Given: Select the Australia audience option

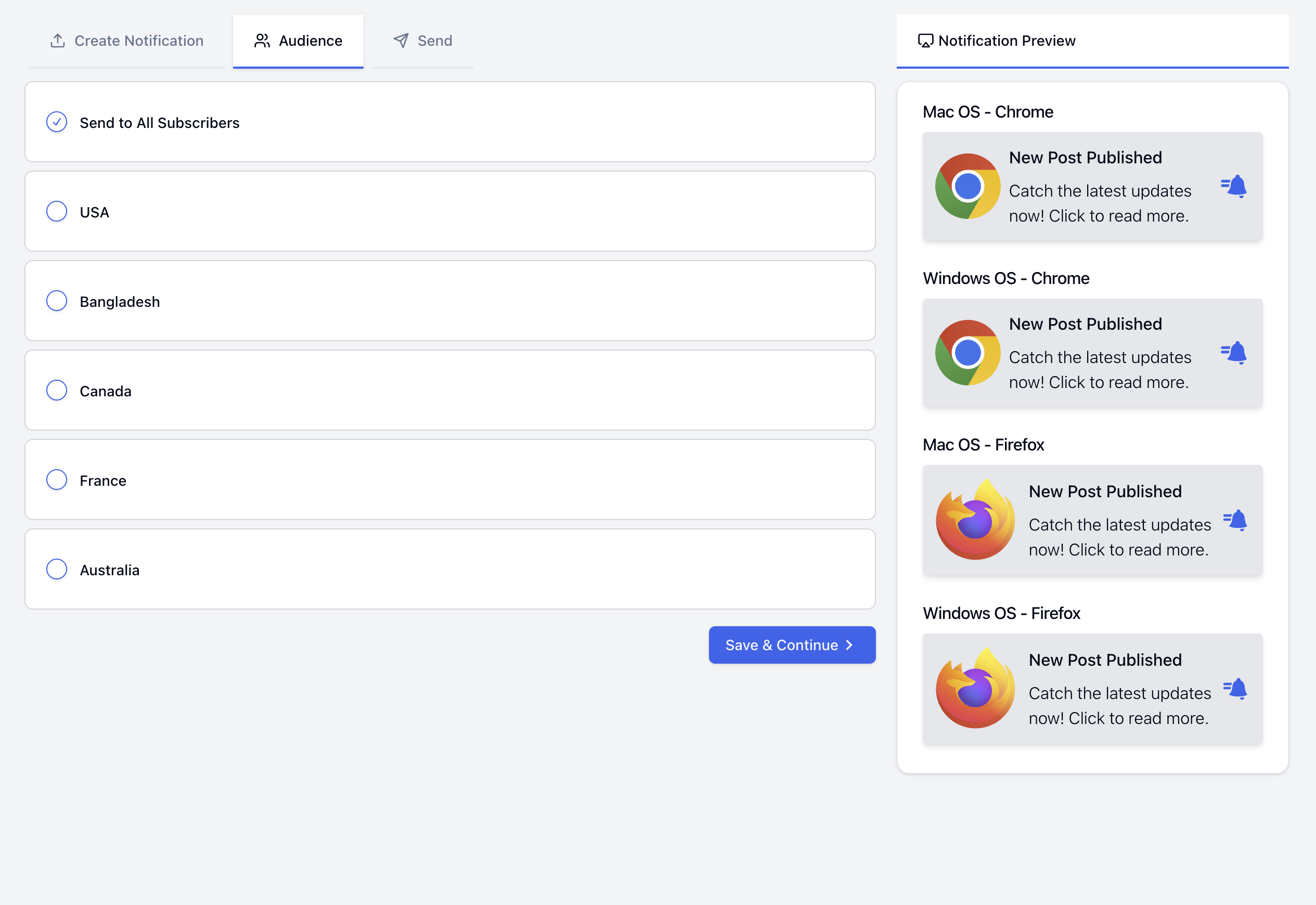Looking at the screenshot, I should (56, 570).
